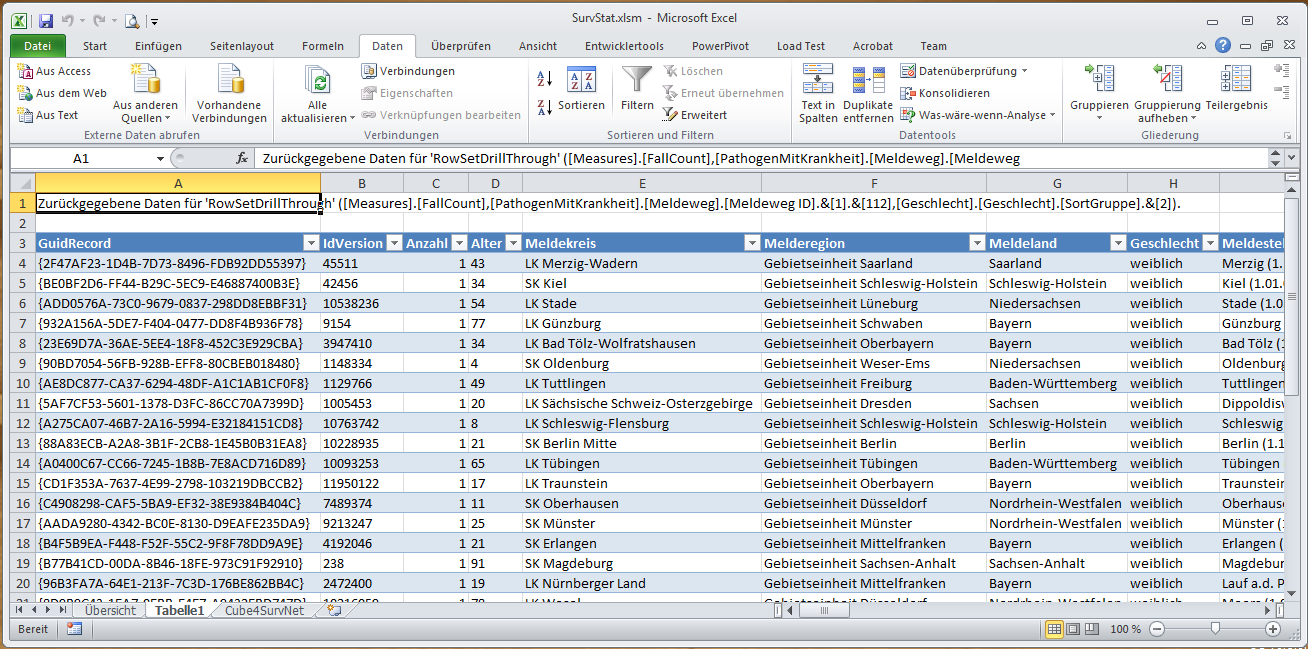The image size is (1308, 649).
Task: Open Text in Spalten tool
Action: tap(818, 82)
